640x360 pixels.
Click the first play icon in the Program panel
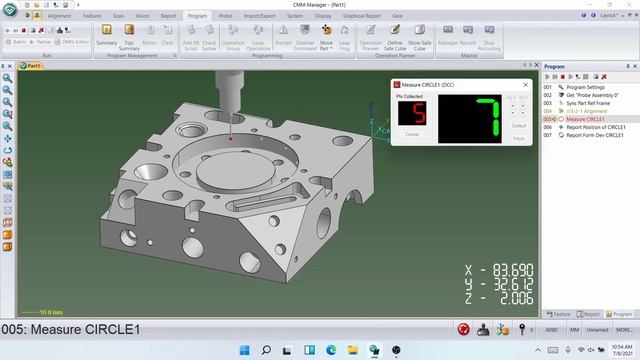[547, 77]
